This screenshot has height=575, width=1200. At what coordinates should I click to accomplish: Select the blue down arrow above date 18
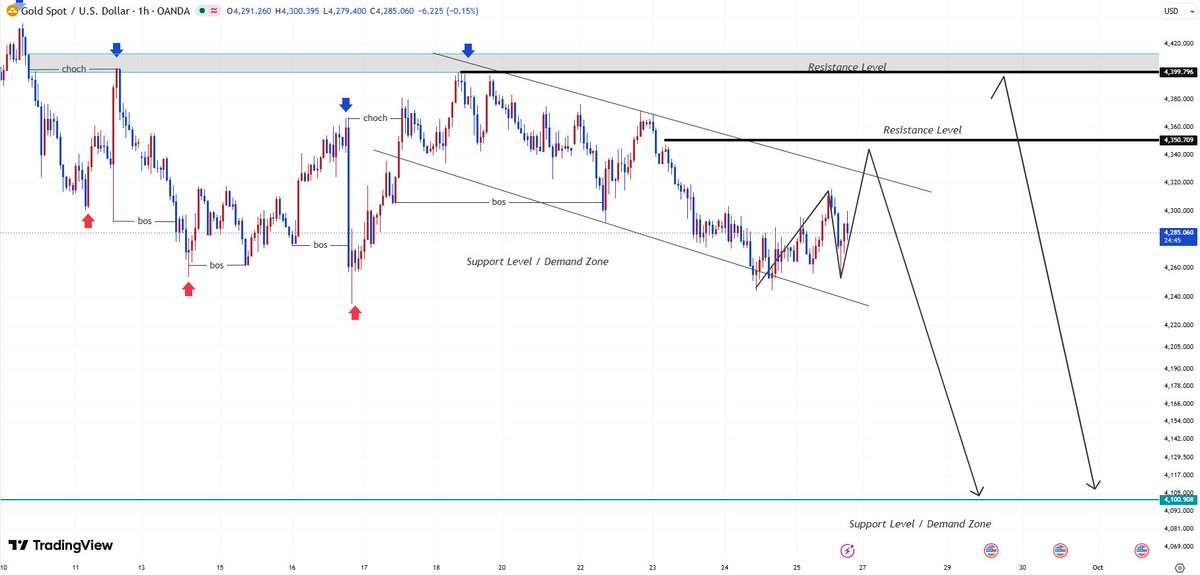tap(468, 49)
